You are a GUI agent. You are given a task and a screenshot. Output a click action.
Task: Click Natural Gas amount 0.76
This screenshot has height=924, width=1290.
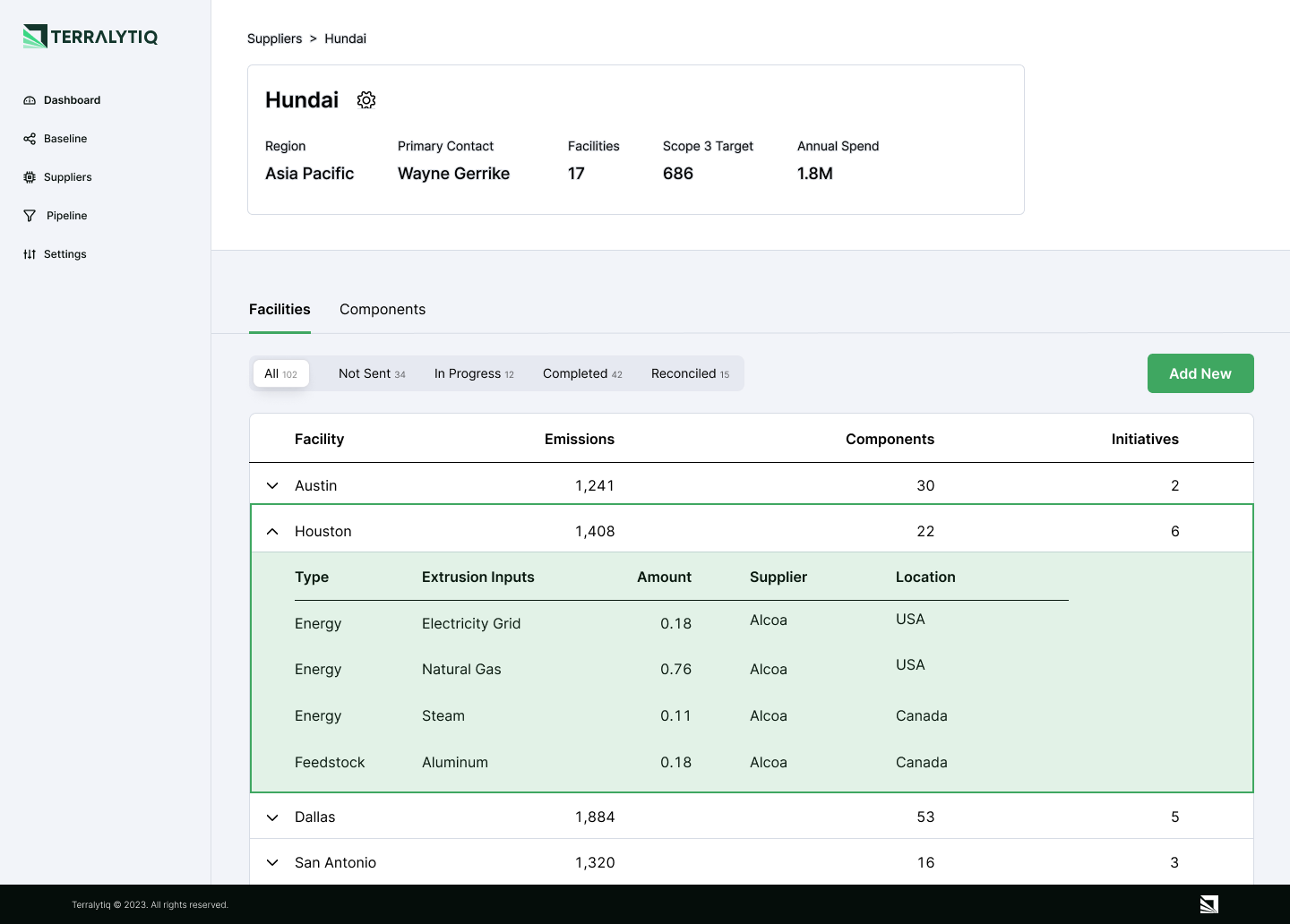(x=675, y=669)
